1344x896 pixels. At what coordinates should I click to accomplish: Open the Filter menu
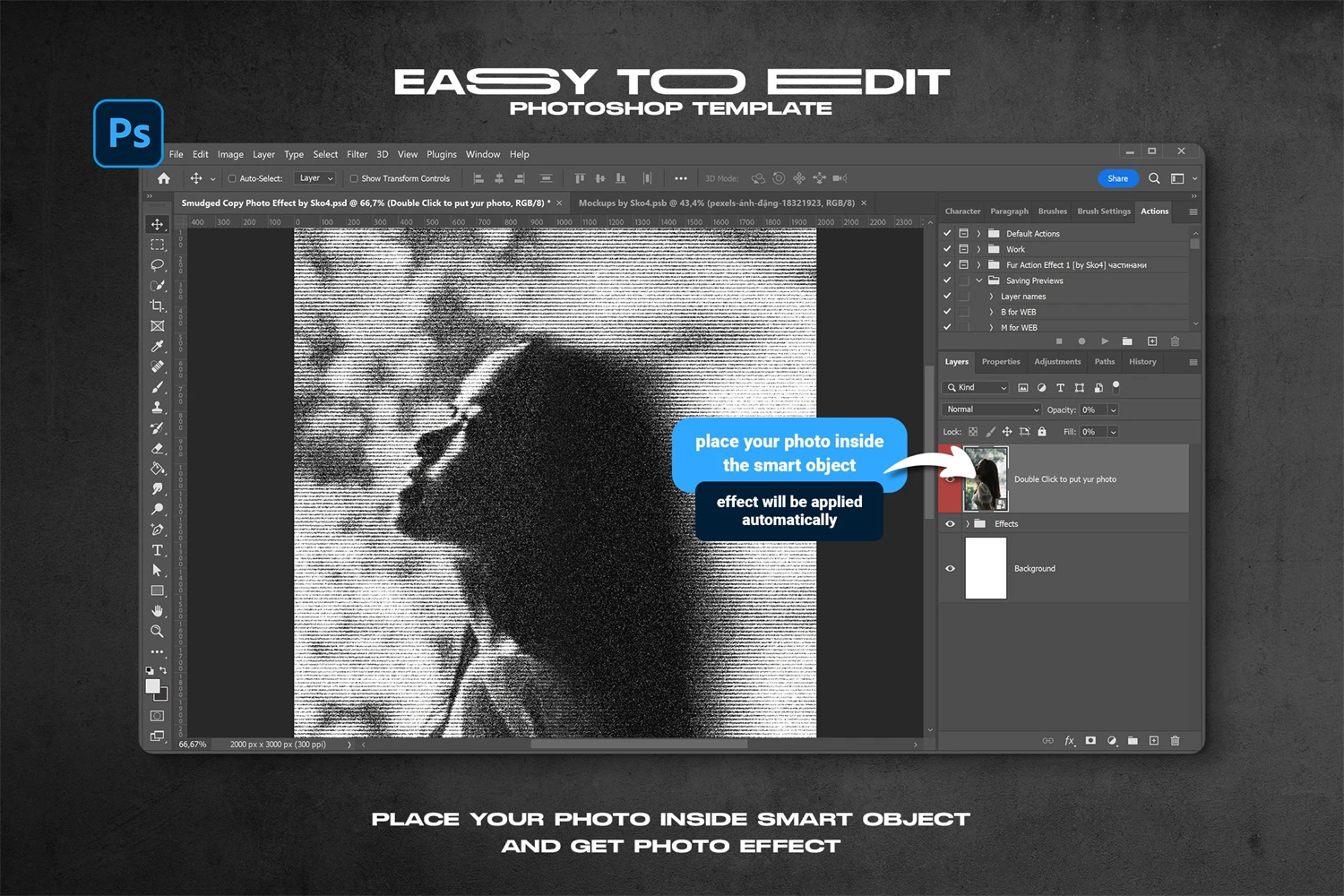tap(357, 154)
